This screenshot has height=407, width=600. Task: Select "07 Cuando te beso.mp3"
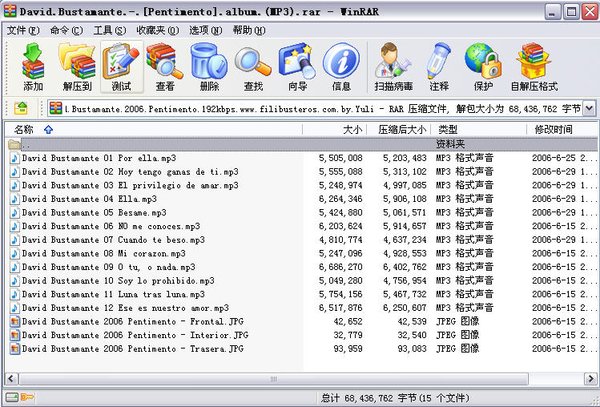click(x=113, y=240)
